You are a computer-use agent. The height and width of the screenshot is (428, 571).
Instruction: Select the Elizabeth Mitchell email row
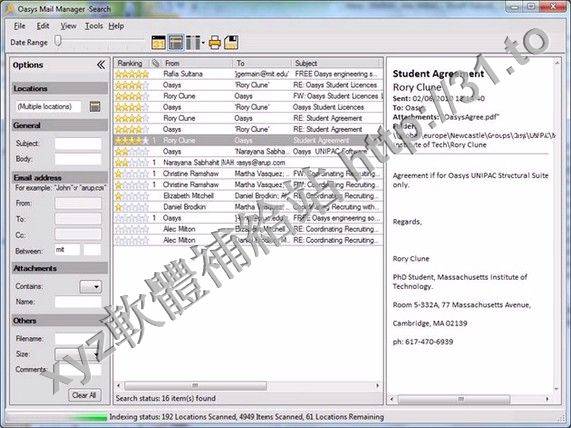pos(248,196)
